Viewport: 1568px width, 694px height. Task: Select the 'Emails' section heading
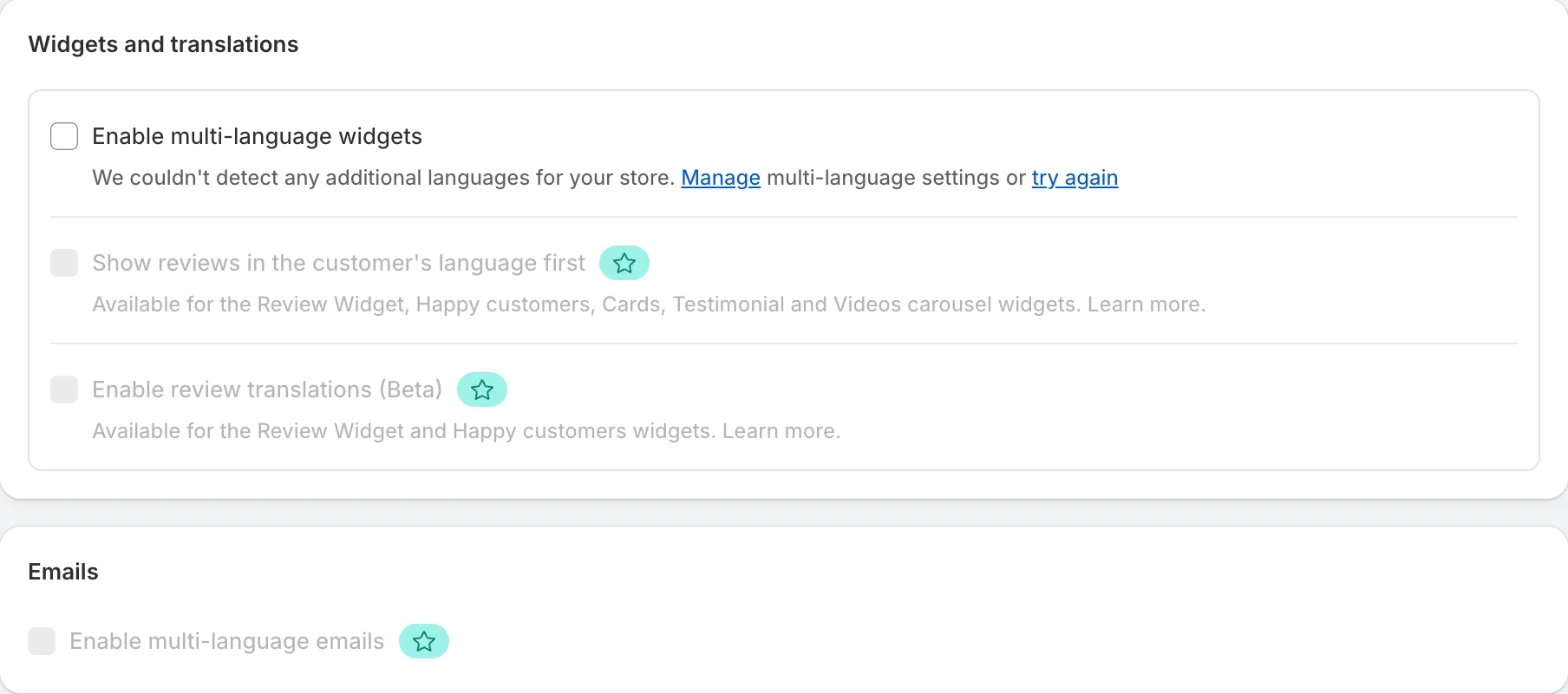pyautogui.click(x=63, y=572)
